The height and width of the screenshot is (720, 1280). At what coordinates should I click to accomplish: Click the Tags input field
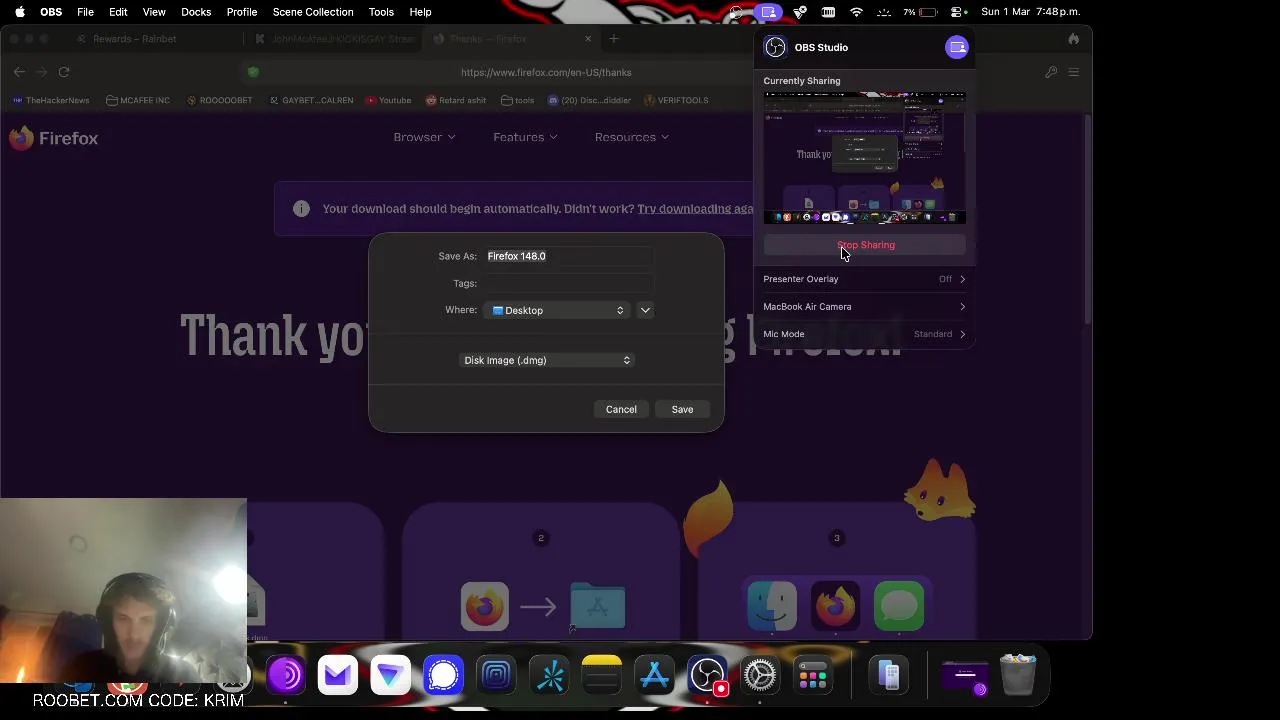click(x=569, y=283)
